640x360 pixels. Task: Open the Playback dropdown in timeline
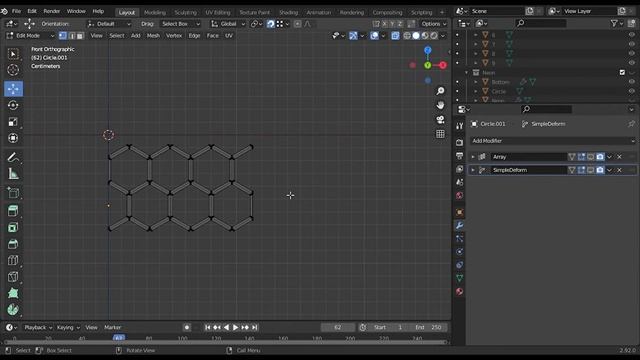click(38, 327)
